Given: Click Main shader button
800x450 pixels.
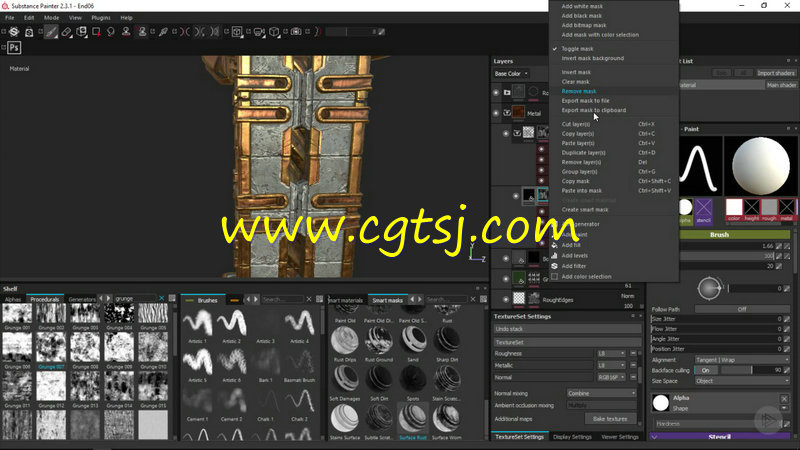Looking at the screenshot, I should point(781,85).
